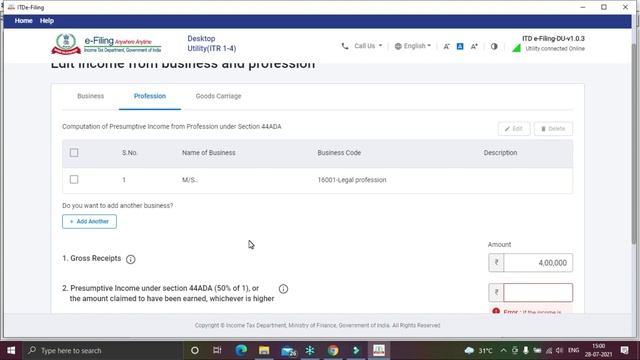Open Task View on the taskbar

tap(217, 350)
